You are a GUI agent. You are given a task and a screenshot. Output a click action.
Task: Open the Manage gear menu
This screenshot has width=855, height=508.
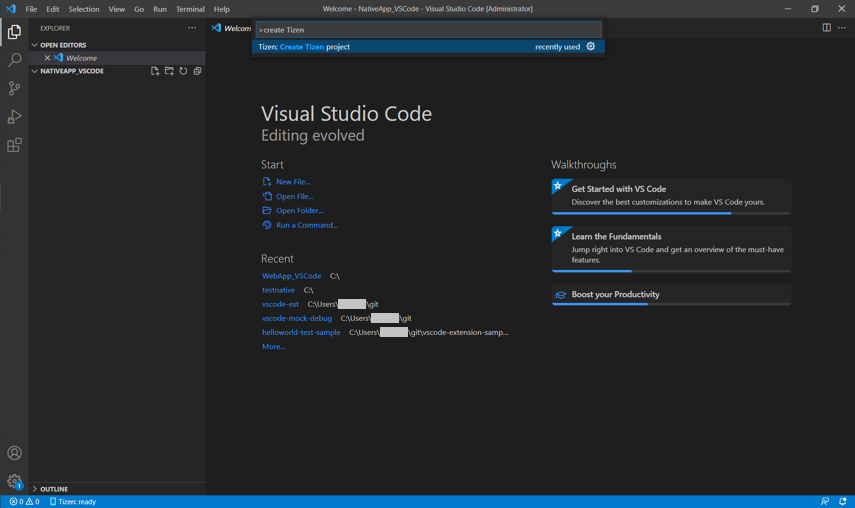click(14, 481)
